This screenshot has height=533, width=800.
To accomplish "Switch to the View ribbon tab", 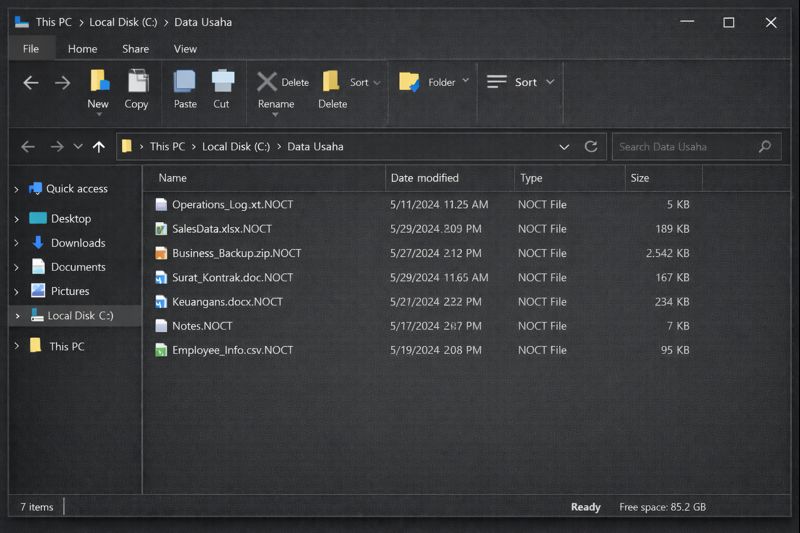I will 185,49.
